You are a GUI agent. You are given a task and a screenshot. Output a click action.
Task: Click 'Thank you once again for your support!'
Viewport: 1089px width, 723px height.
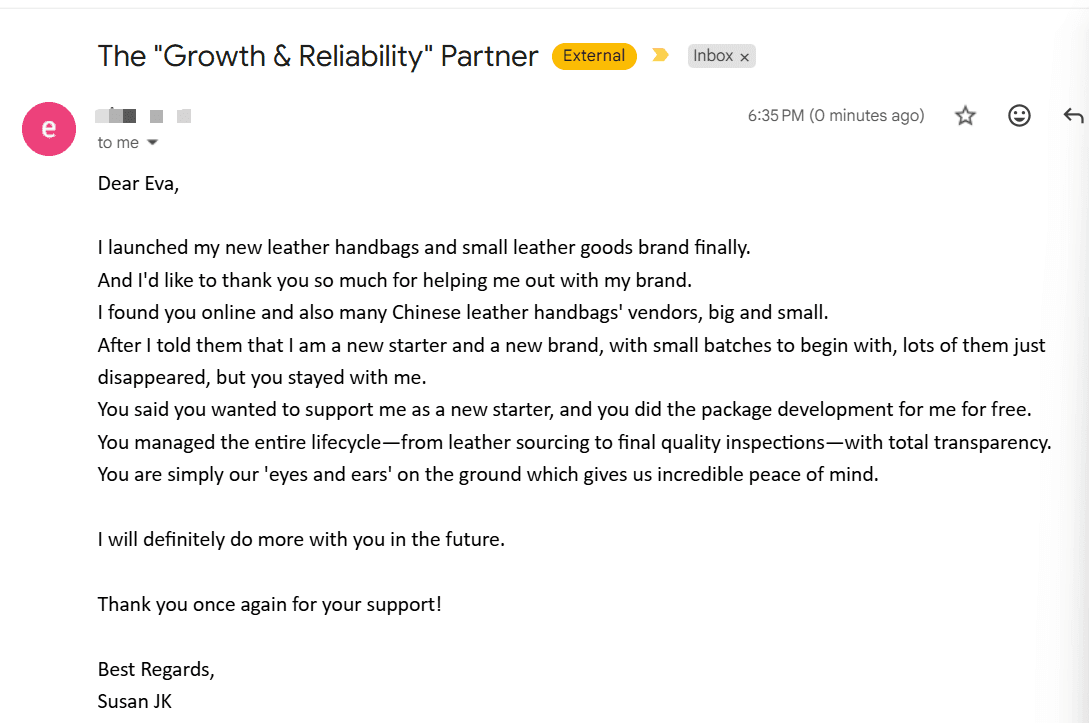pyautogui.click(x=269, y=604)
